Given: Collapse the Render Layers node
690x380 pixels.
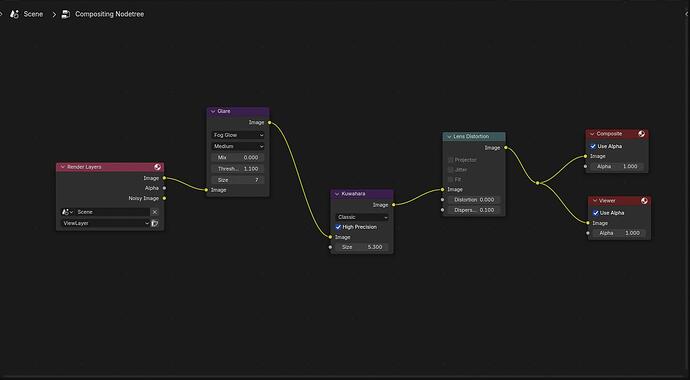Looking at the screenshot, I should 62,167.
